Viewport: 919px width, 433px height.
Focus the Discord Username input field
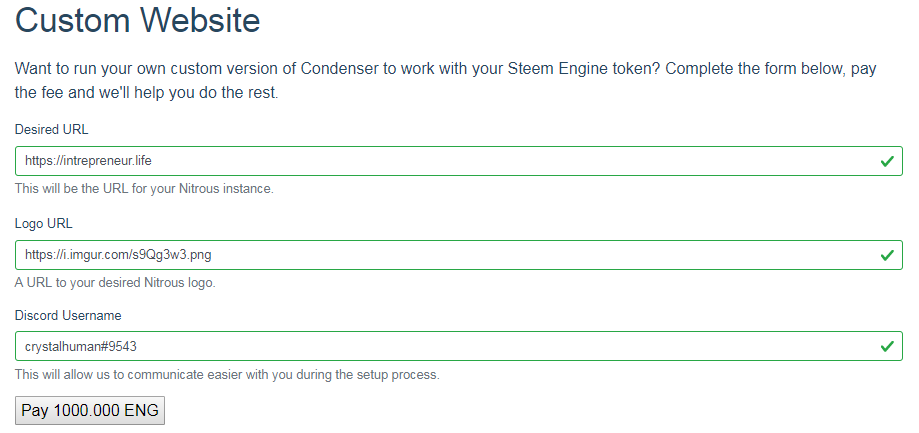pos(500,346)
